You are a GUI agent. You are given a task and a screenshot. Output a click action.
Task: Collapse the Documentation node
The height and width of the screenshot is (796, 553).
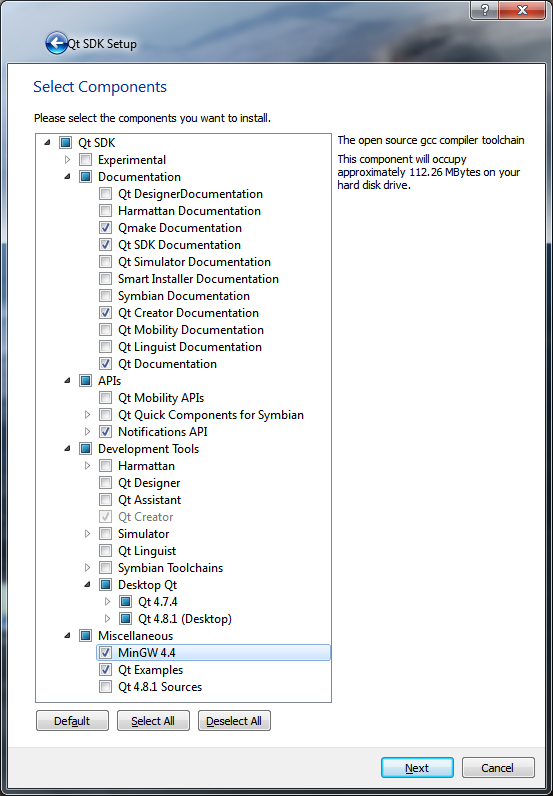(x=68, y=177)
